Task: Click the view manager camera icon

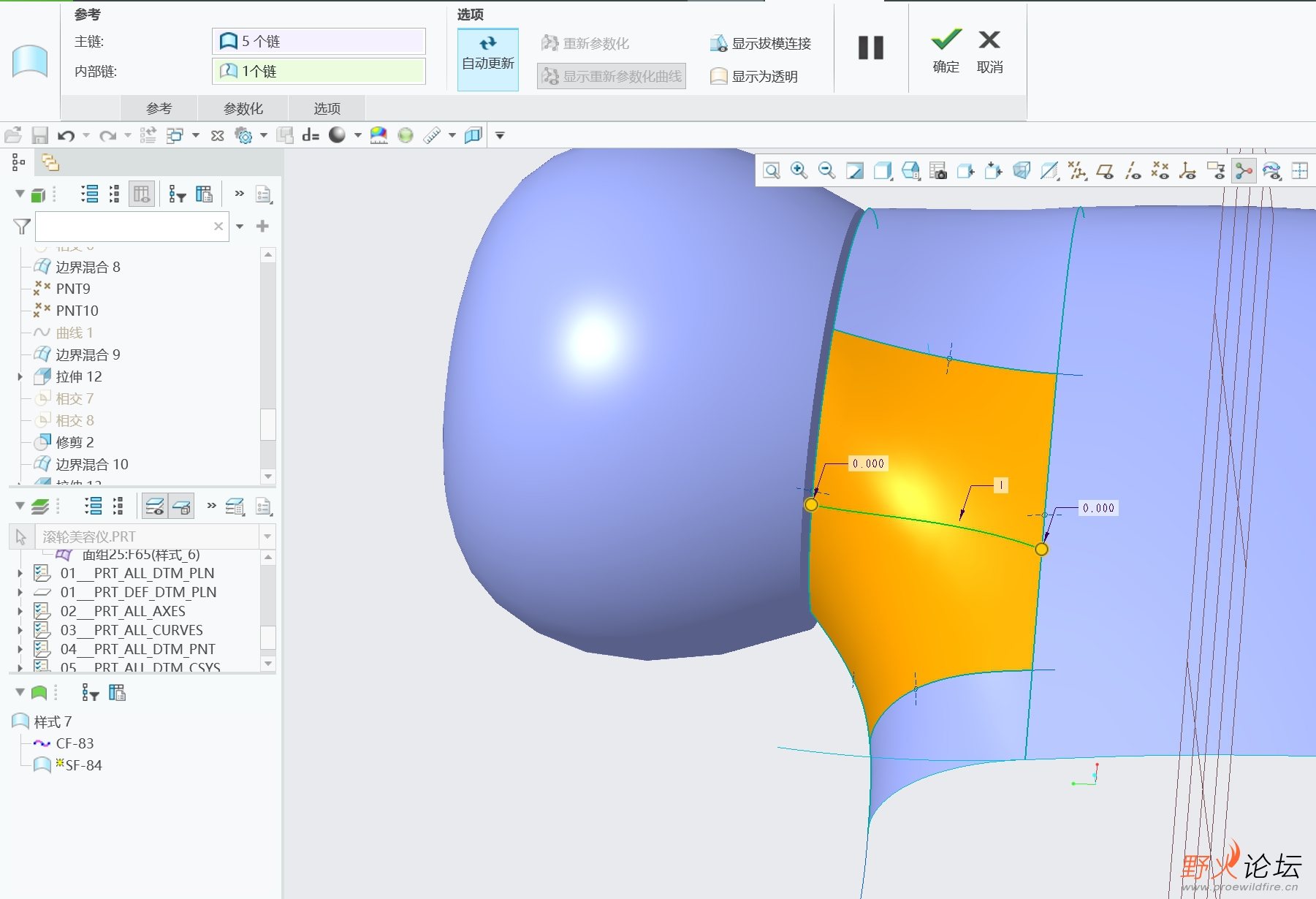Action: pyautogui.click(x=938, y=171)
